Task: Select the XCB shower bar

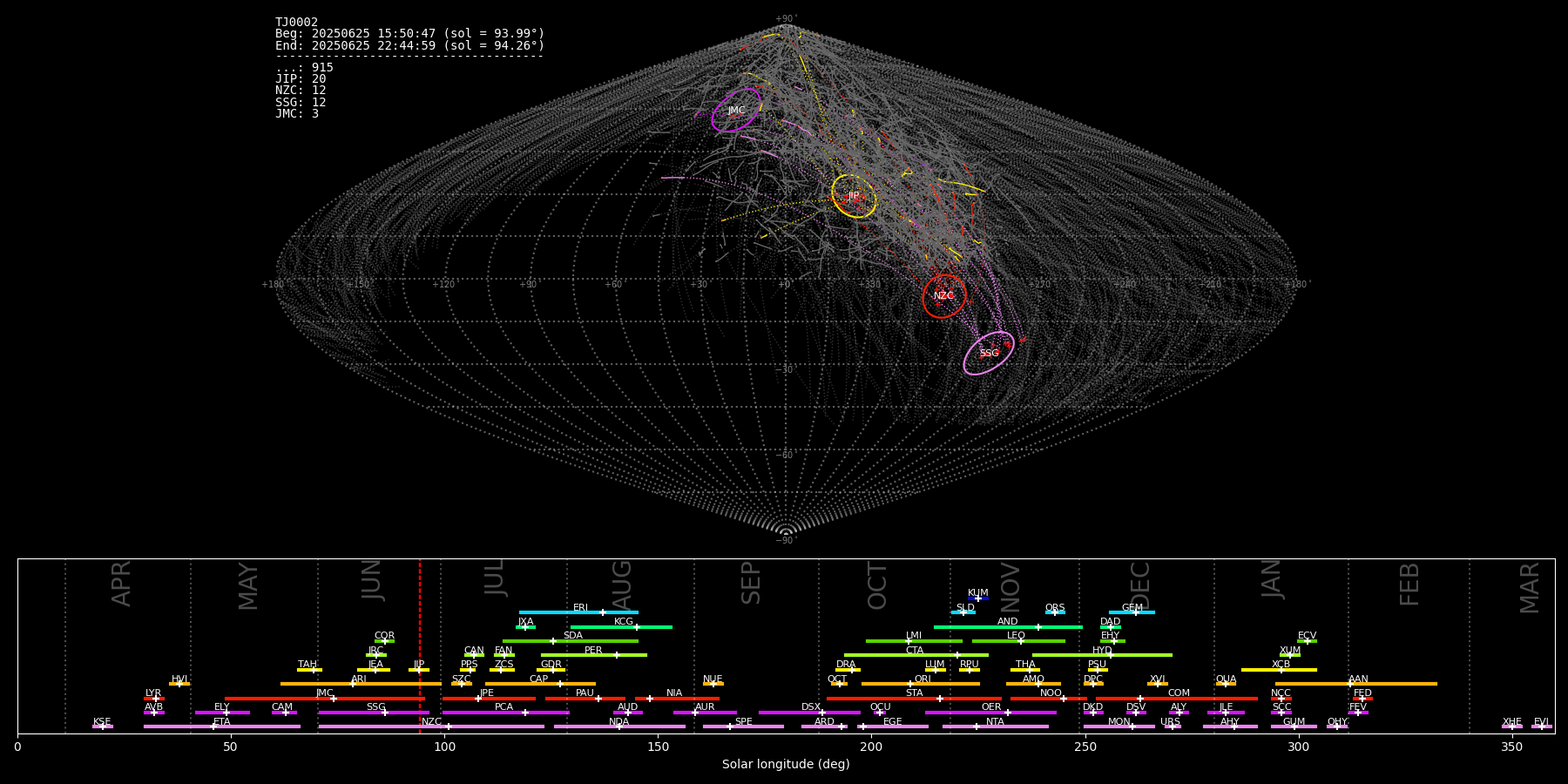Action: click(1279, 669)
